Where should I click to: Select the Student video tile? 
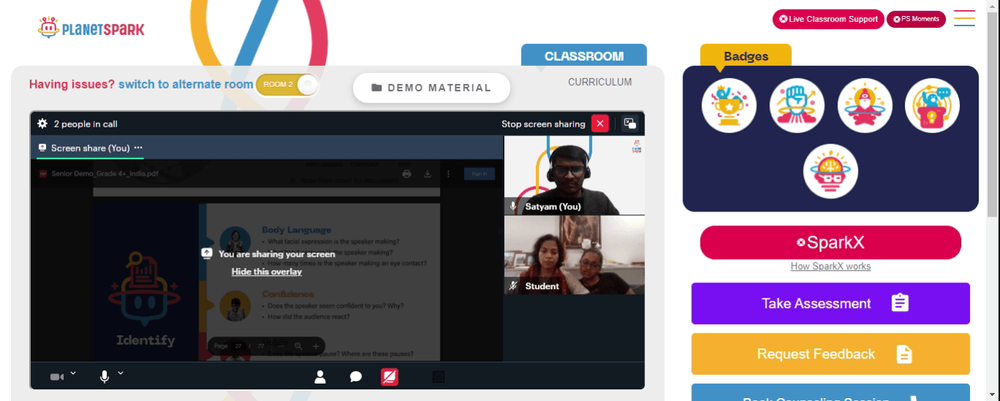pos(574,255)
